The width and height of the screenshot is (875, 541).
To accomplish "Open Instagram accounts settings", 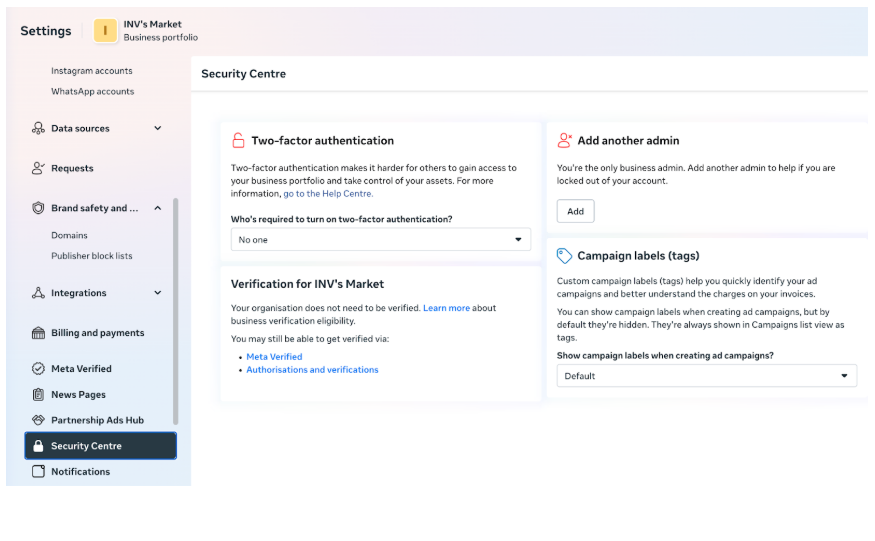I will coord(92,71).
